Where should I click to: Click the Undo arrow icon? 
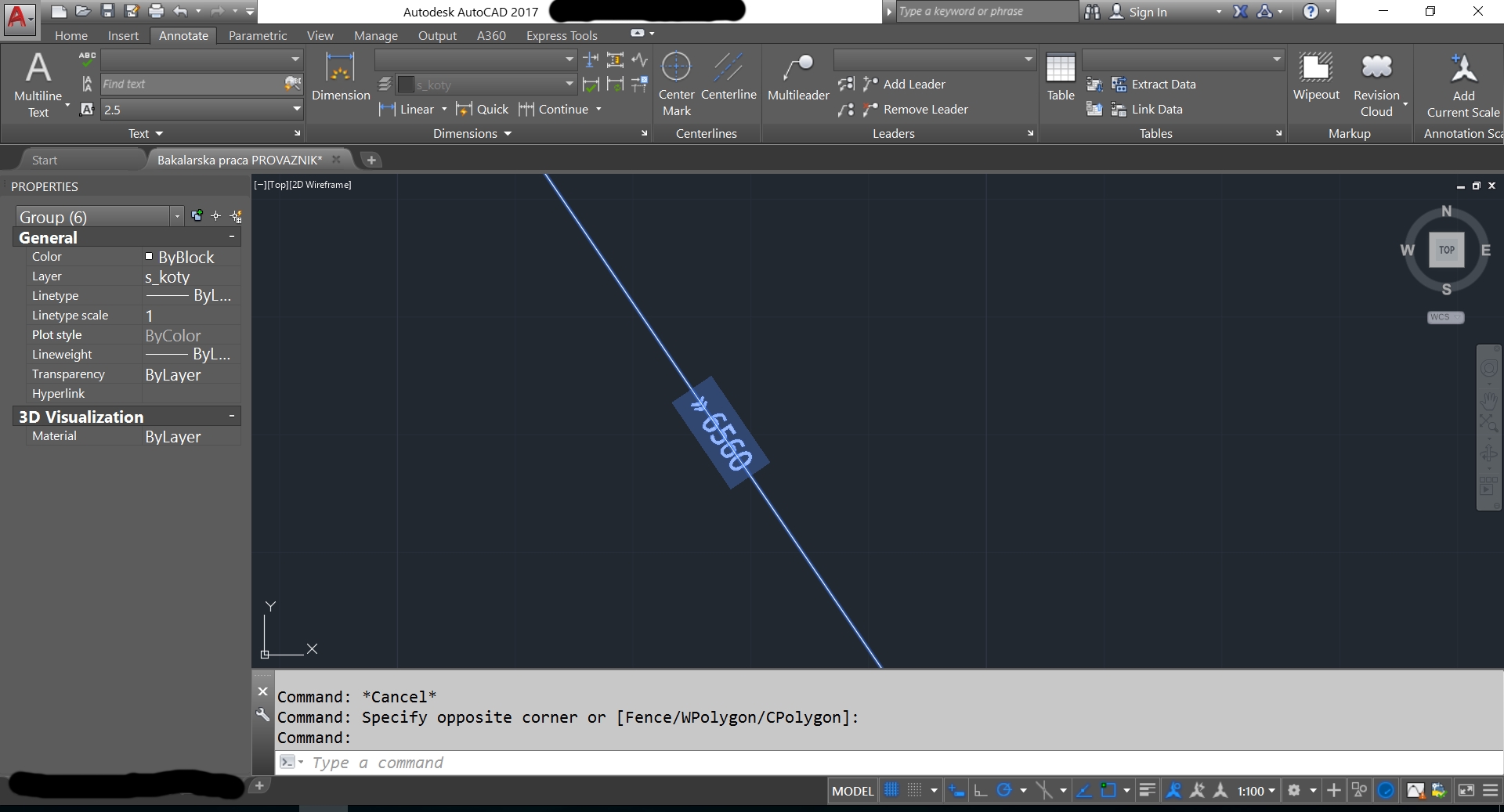pos(181,11)
